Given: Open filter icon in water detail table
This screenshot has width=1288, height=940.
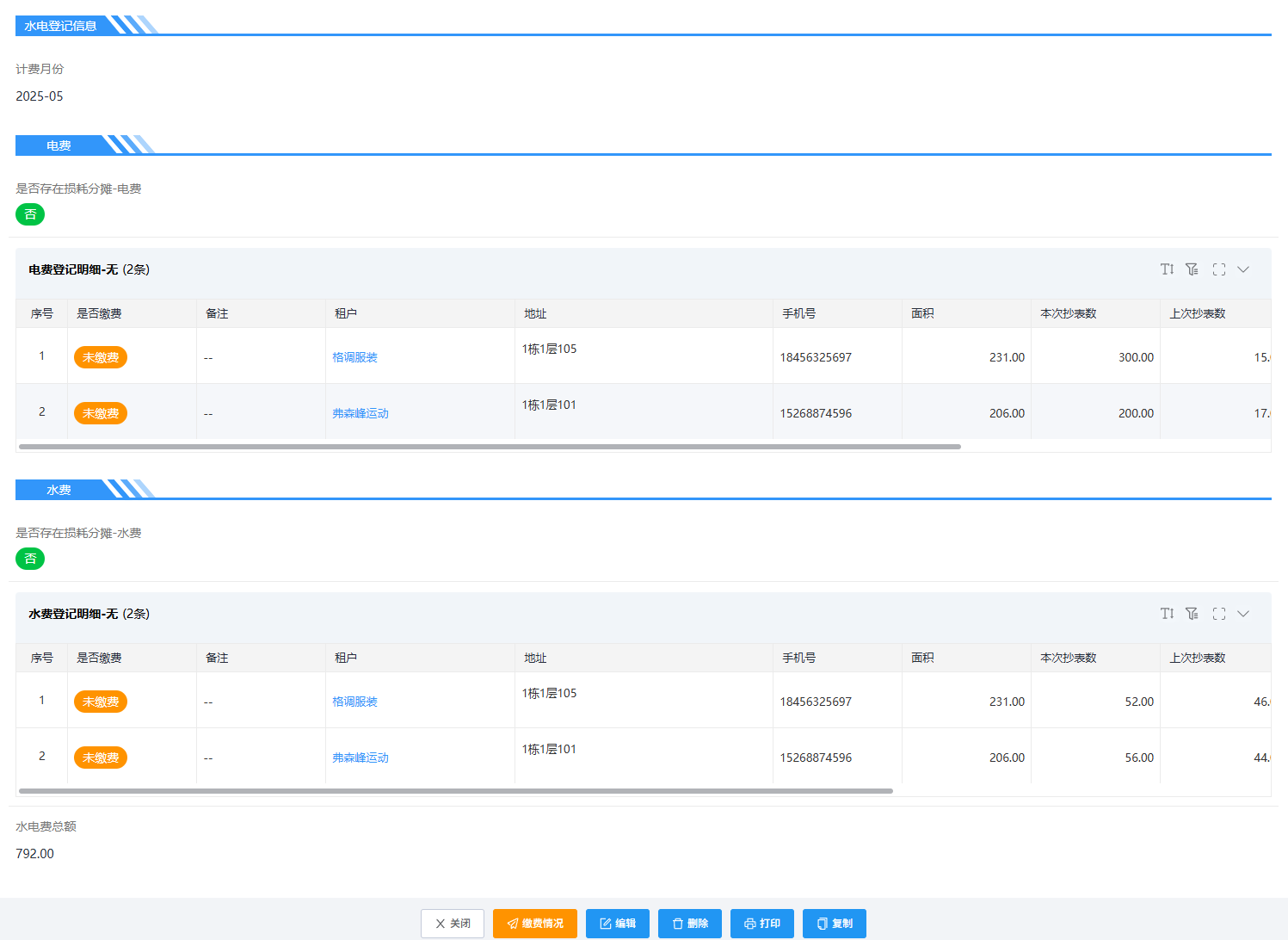Looking at the screenshot, I should (x=1192, y=614).
